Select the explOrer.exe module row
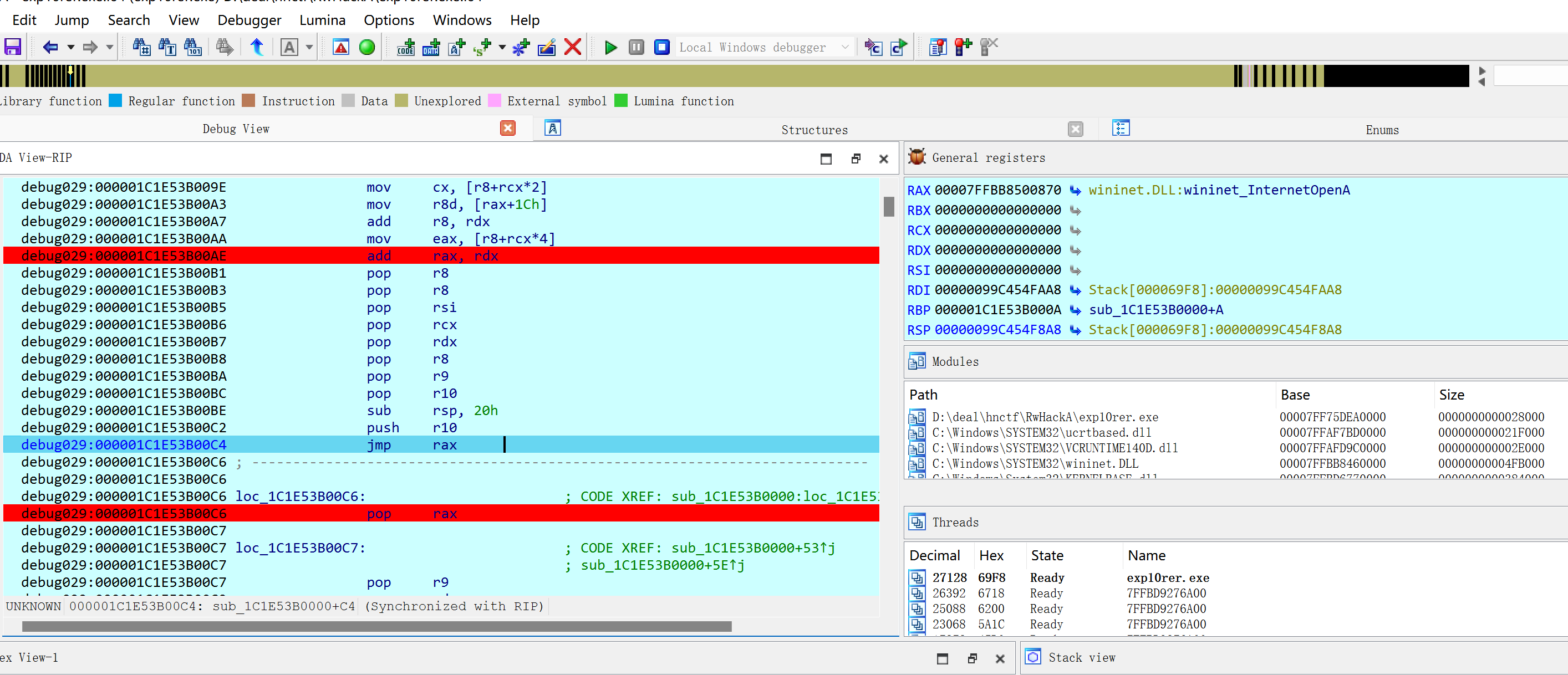This screenshot has width=1568, height=675. click(1236, 417)
